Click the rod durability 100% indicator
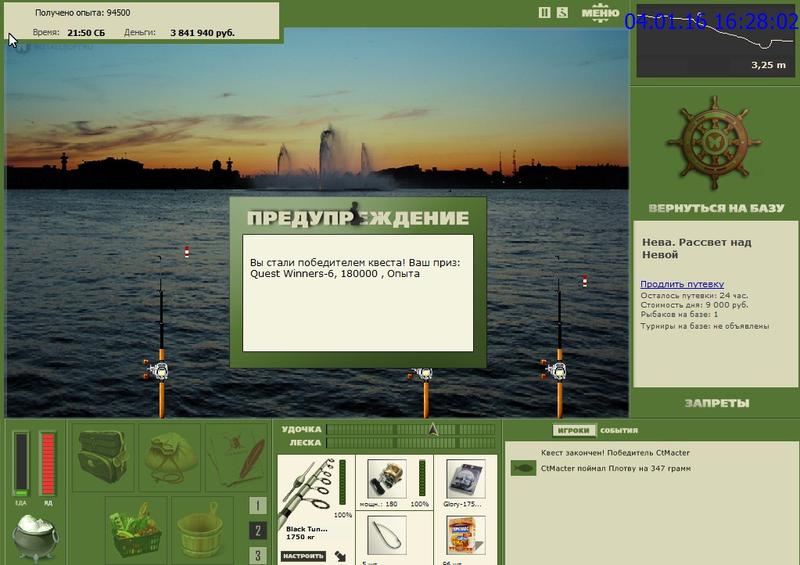Image resolution: width=800 pixels, height=565 pixels. [343, 515]
